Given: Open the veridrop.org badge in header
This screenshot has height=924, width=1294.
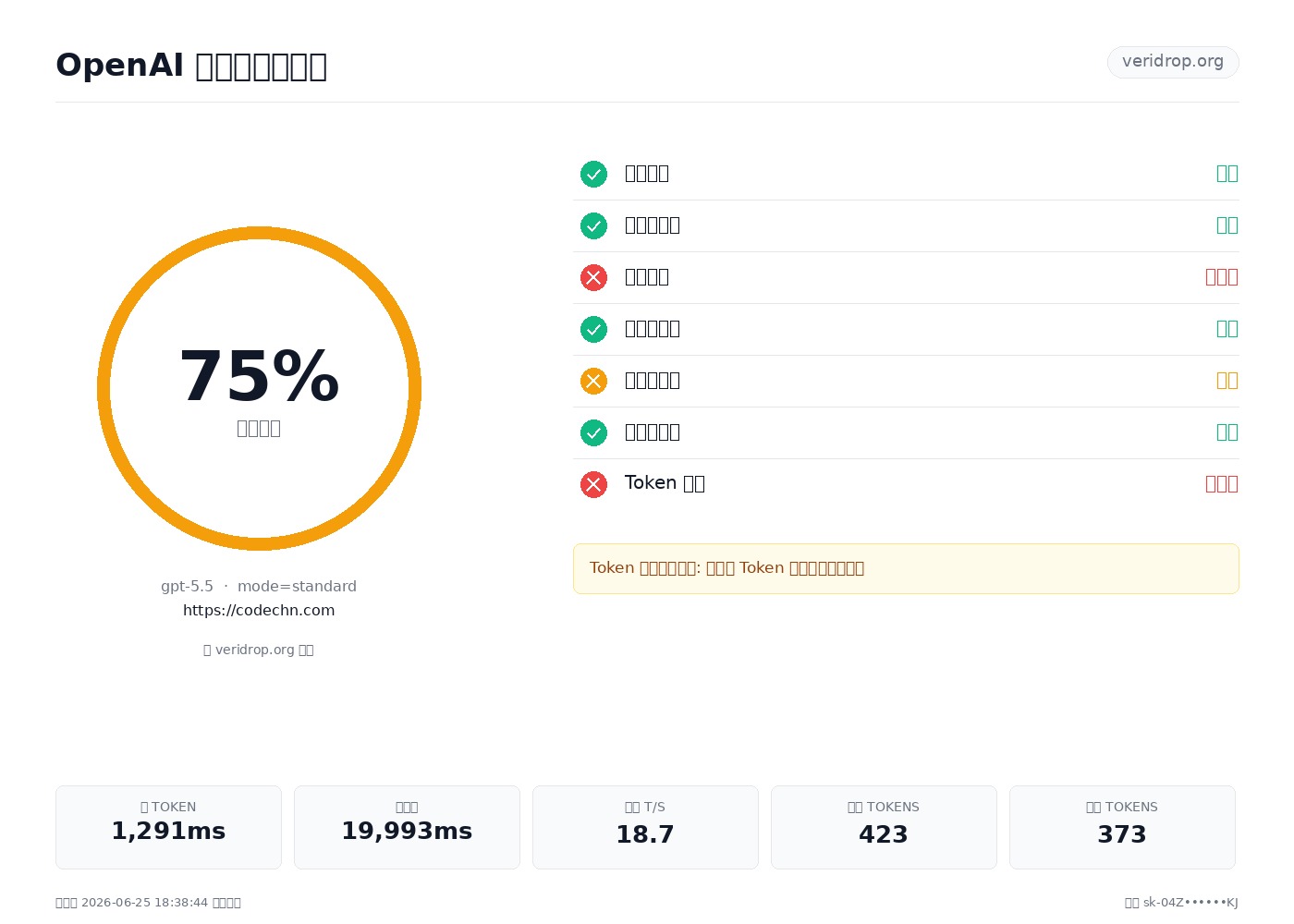Looking at the screenshot, I should coord(1173,62).
